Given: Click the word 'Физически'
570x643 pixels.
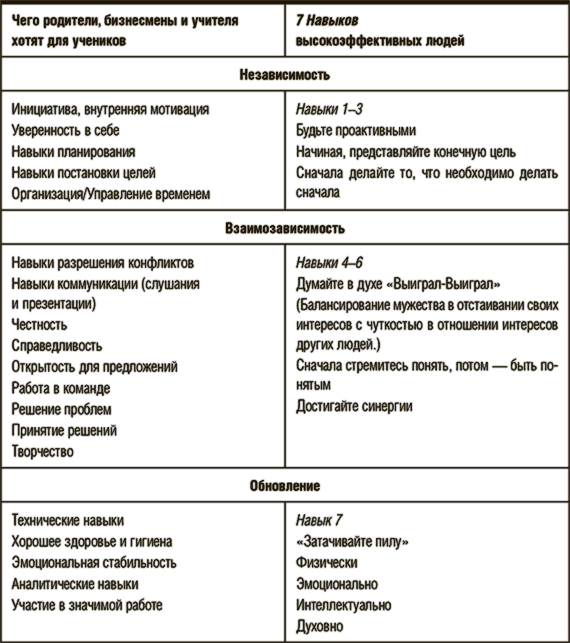Looking at the screenshot, I should coord(327,563).
